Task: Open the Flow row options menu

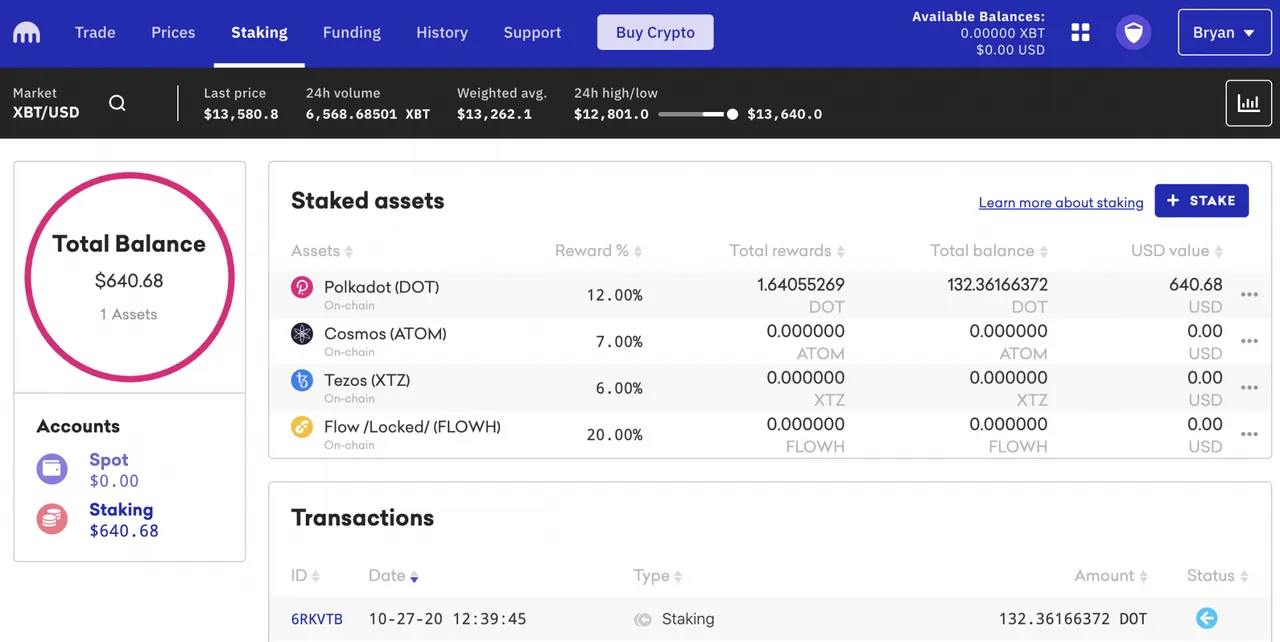Action: (1248, 434)
